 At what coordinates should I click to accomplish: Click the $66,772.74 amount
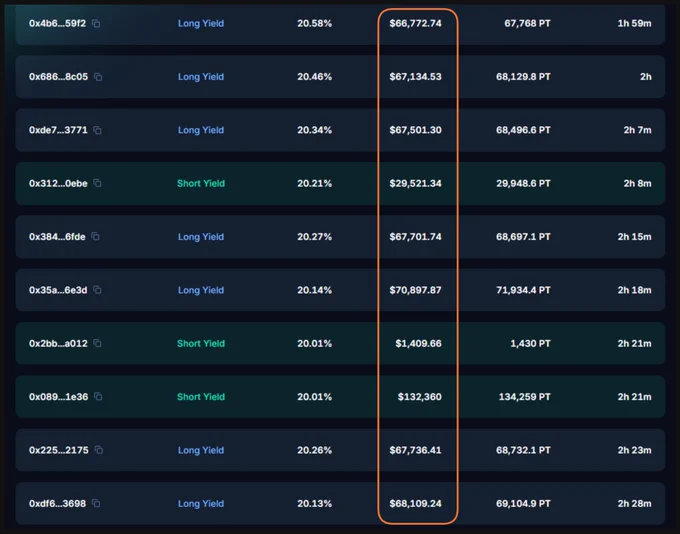(x=415, y=23)
